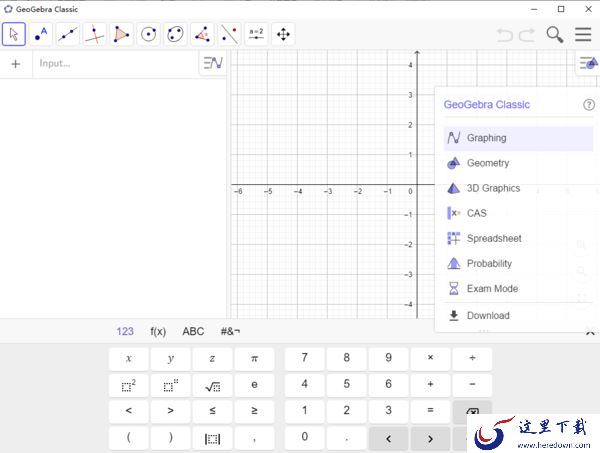Tap the cursor left arrow key

(x=388, y=438)
